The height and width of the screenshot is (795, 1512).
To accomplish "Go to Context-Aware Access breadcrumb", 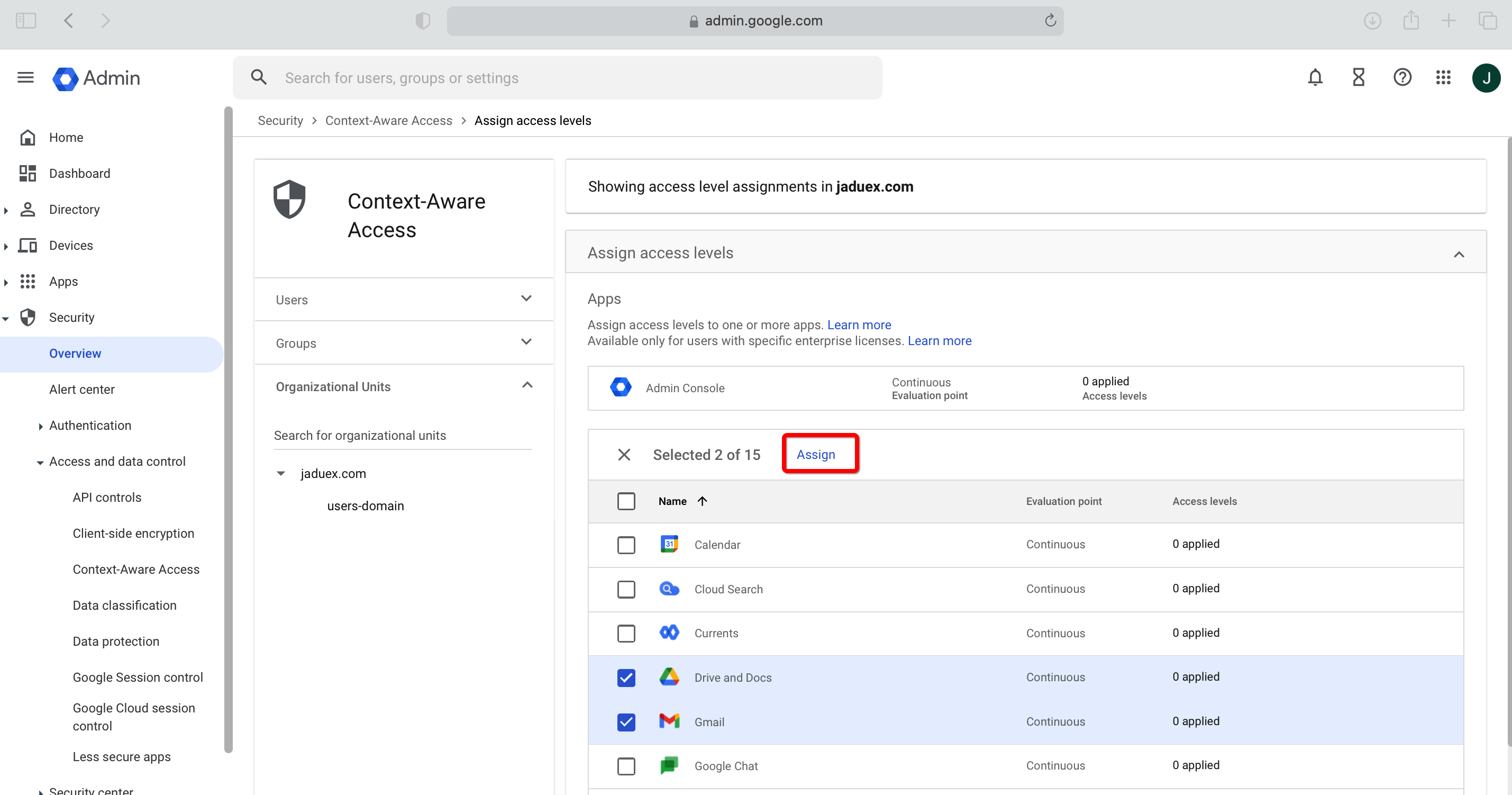I will pyautogui.click(x=388, y=120).
